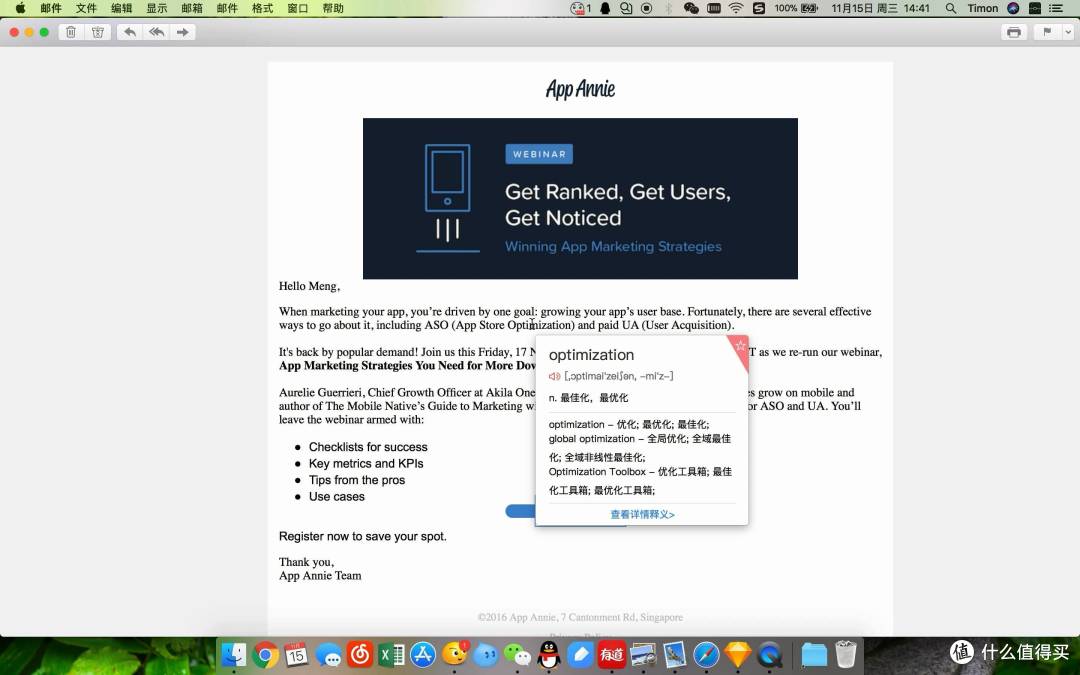Open the 显示 menu
1080x675 pixels.
[x=156, y=8]
